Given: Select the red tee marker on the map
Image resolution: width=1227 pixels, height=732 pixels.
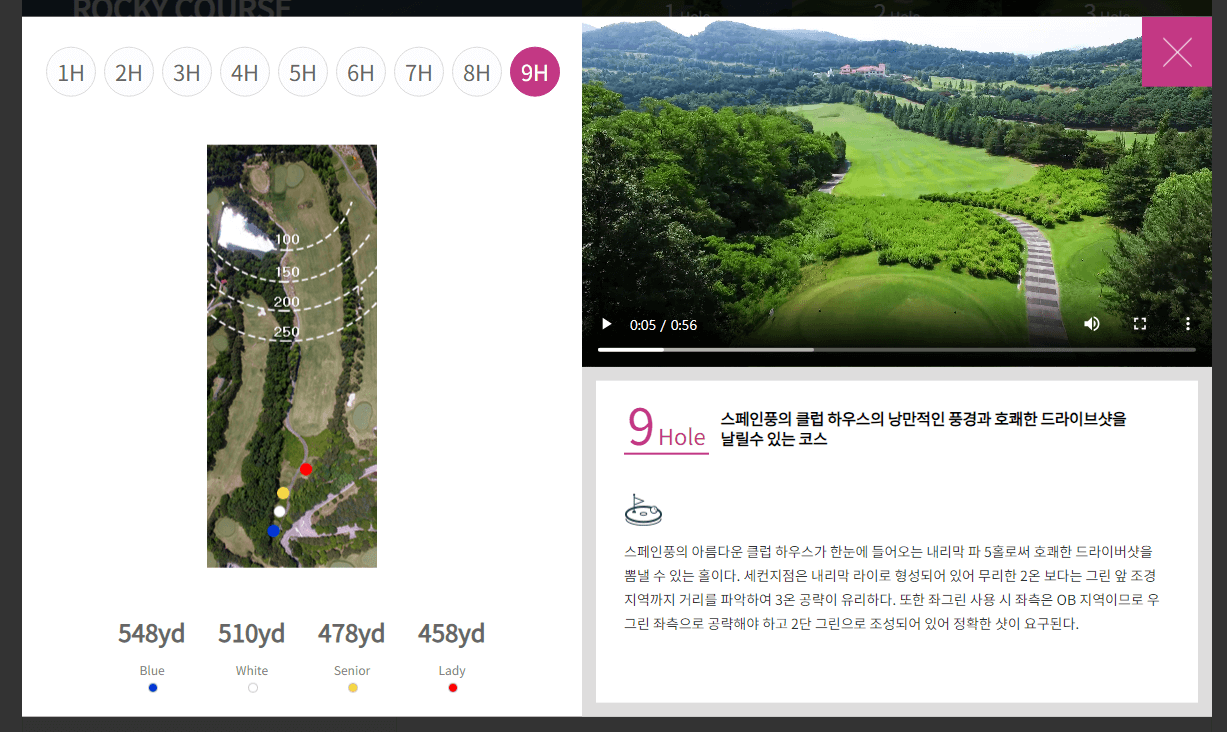Looking at the screenshot, I should pyautogui.click(x=306, y=468).
